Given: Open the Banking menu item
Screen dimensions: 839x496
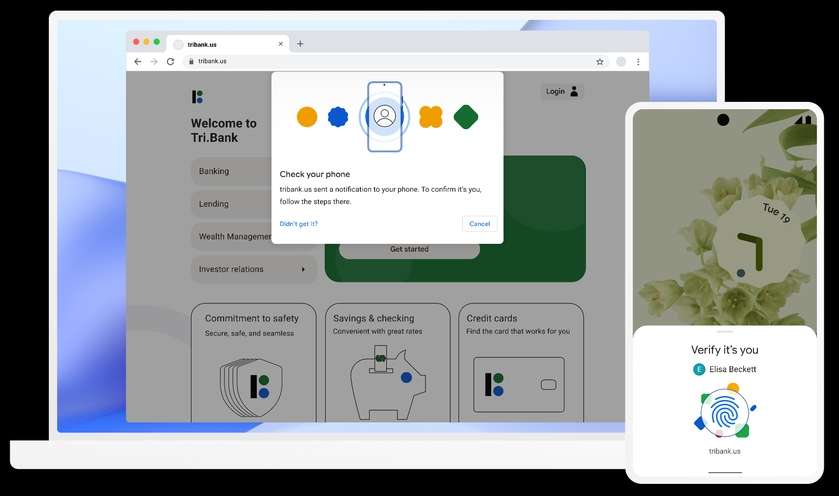Looking at the screenshot, I should tap(231, 171).
